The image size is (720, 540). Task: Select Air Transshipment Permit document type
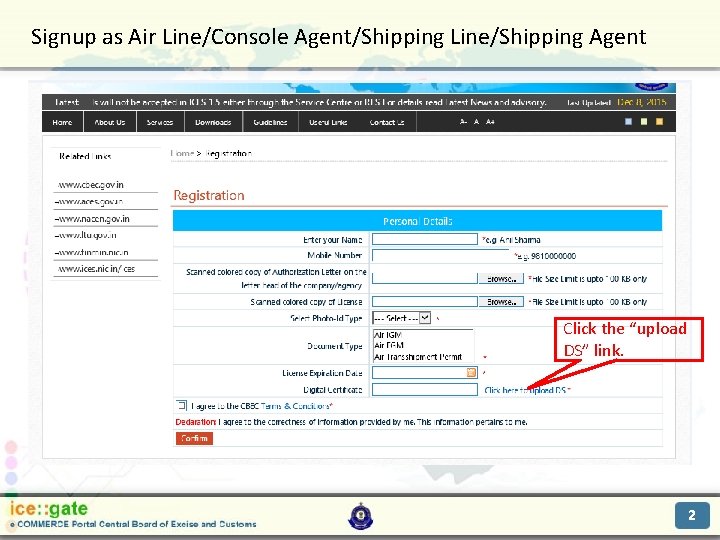tap(418, 357)
